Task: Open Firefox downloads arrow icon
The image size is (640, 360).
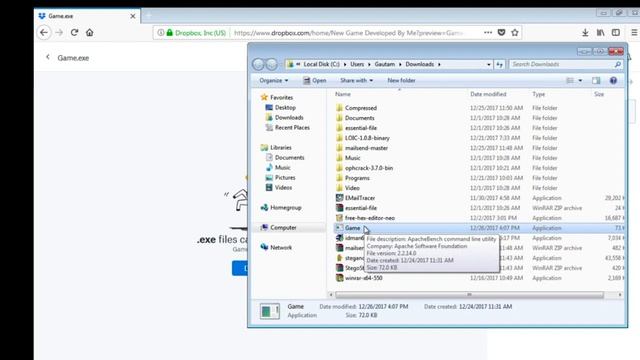Action: pyautogui.click(x=585, y=33)
